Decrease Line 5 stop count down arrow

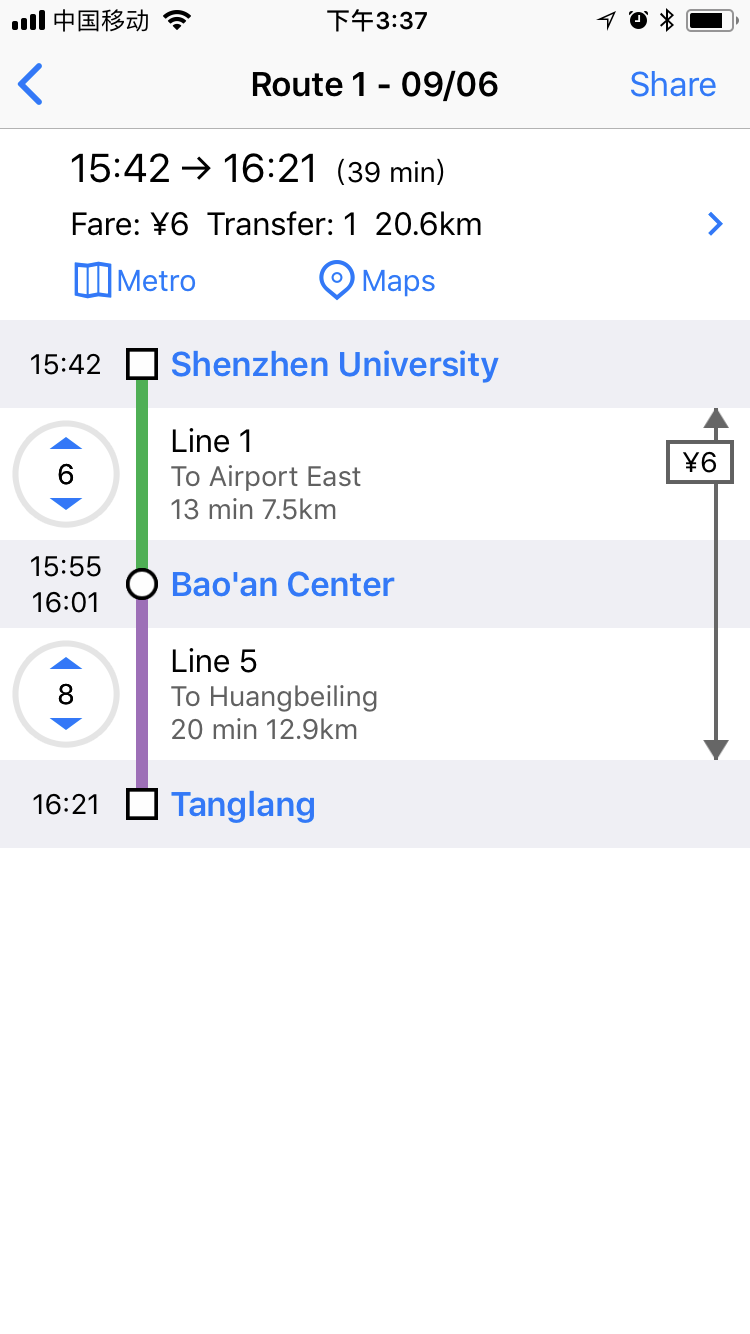[x=66, y=724]
